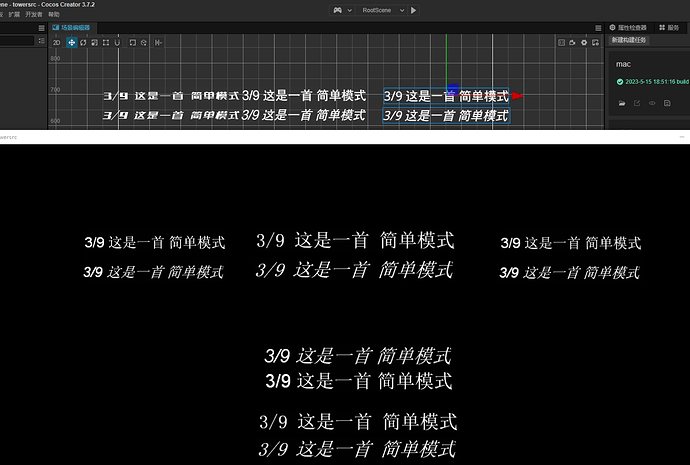Select the Scale gizmo tool
690x465 pixels.
94,43
